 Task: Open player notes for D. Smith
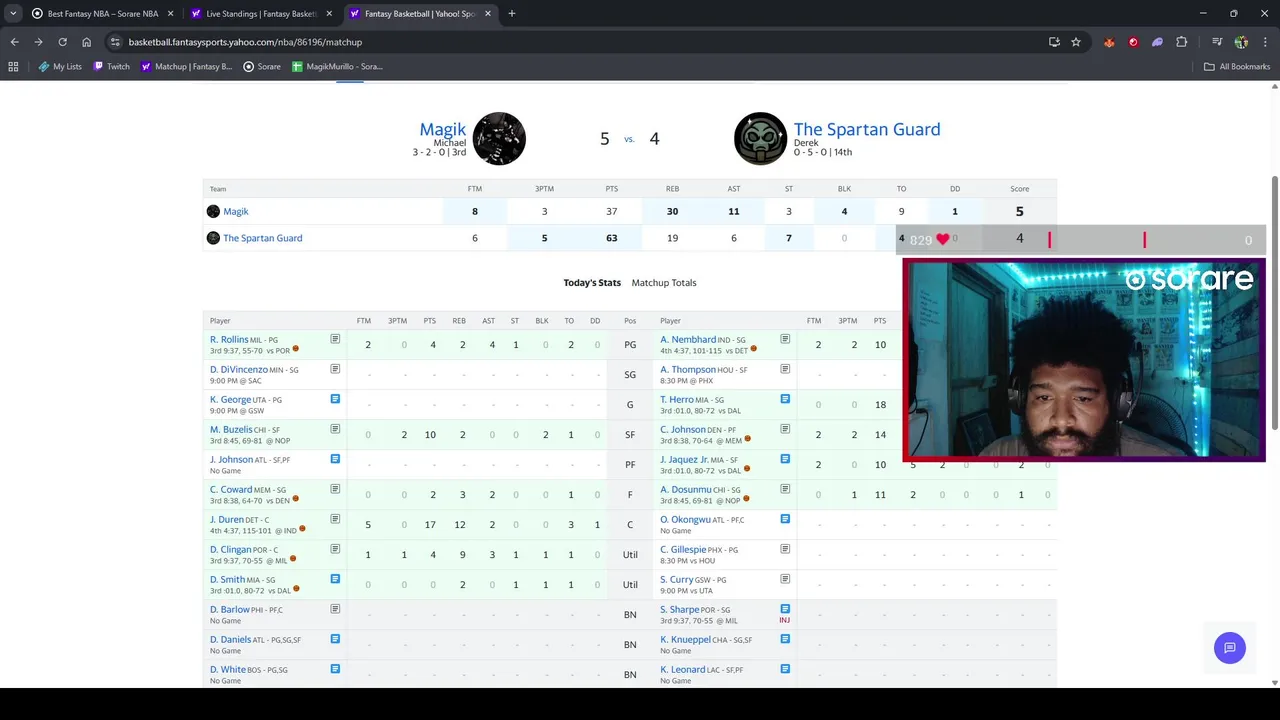(335, 579)
